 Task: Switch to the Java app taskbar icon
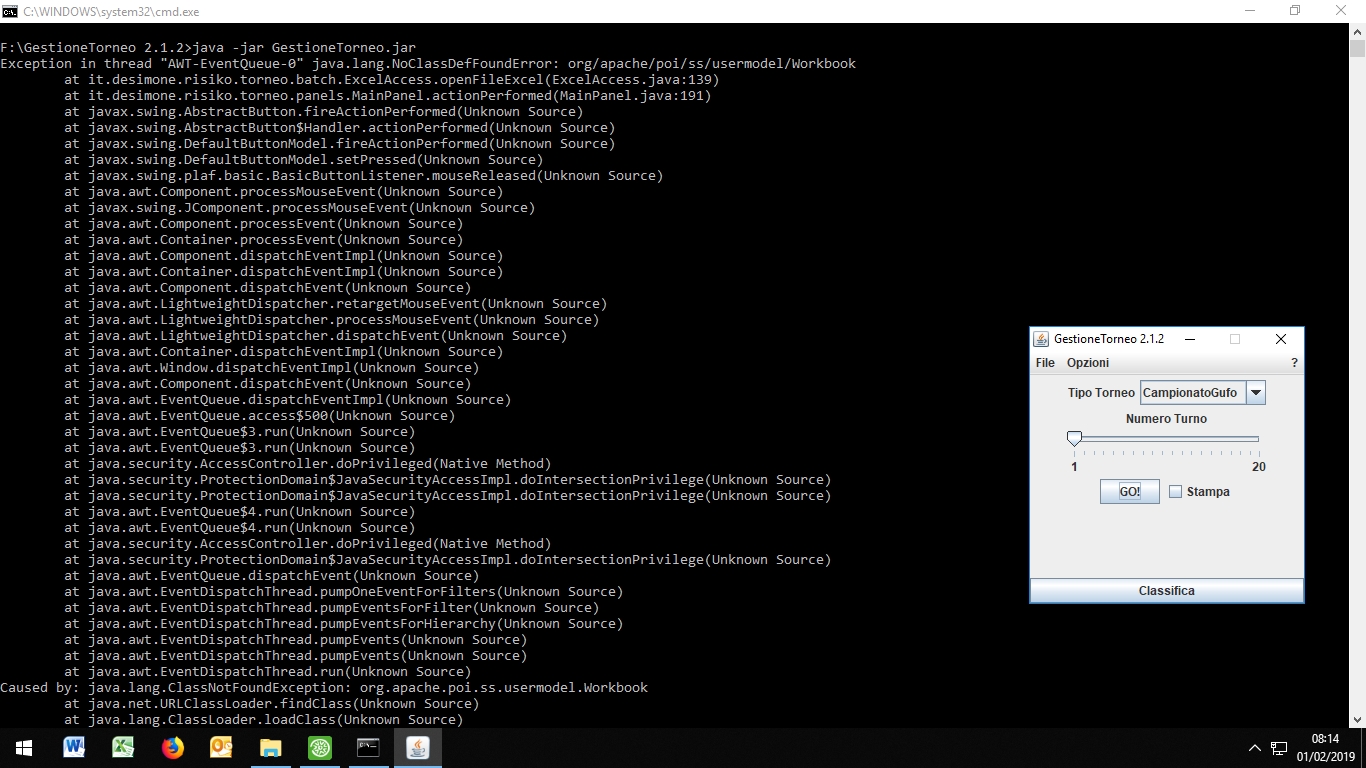(x=418, y=748)
